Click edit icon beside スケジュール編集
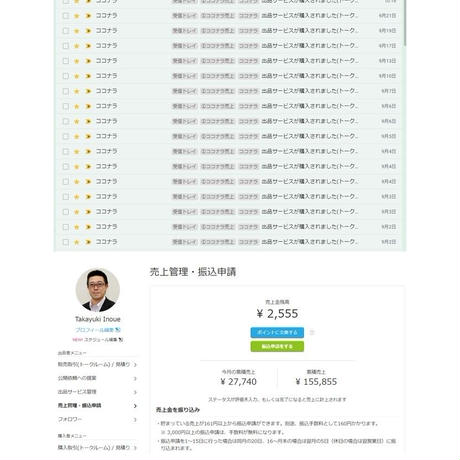Viewport: 460px width, 460px height. (121, 340)
